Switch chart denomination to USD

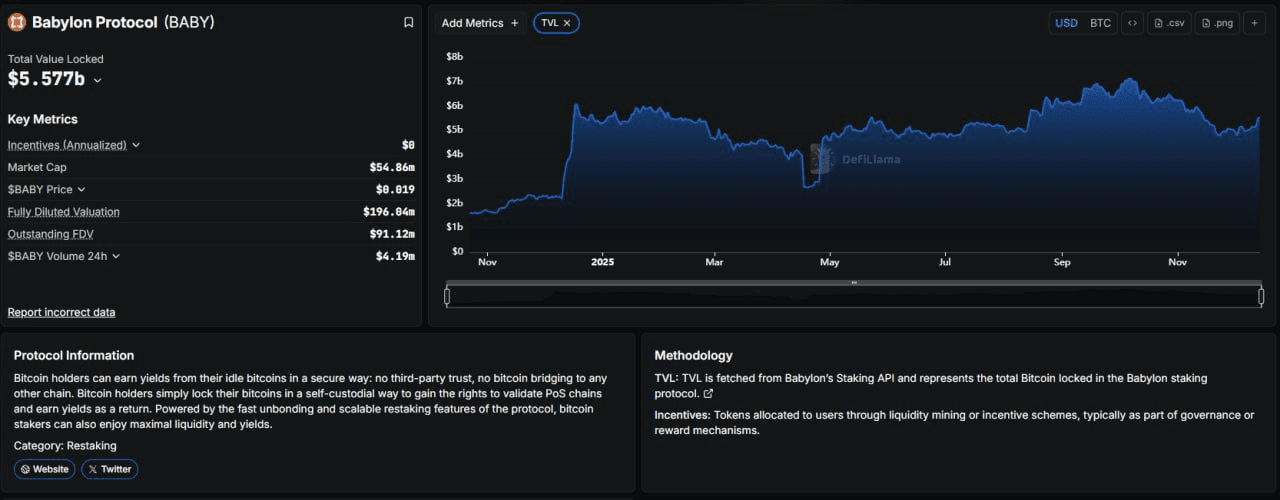coord(1067,23)
